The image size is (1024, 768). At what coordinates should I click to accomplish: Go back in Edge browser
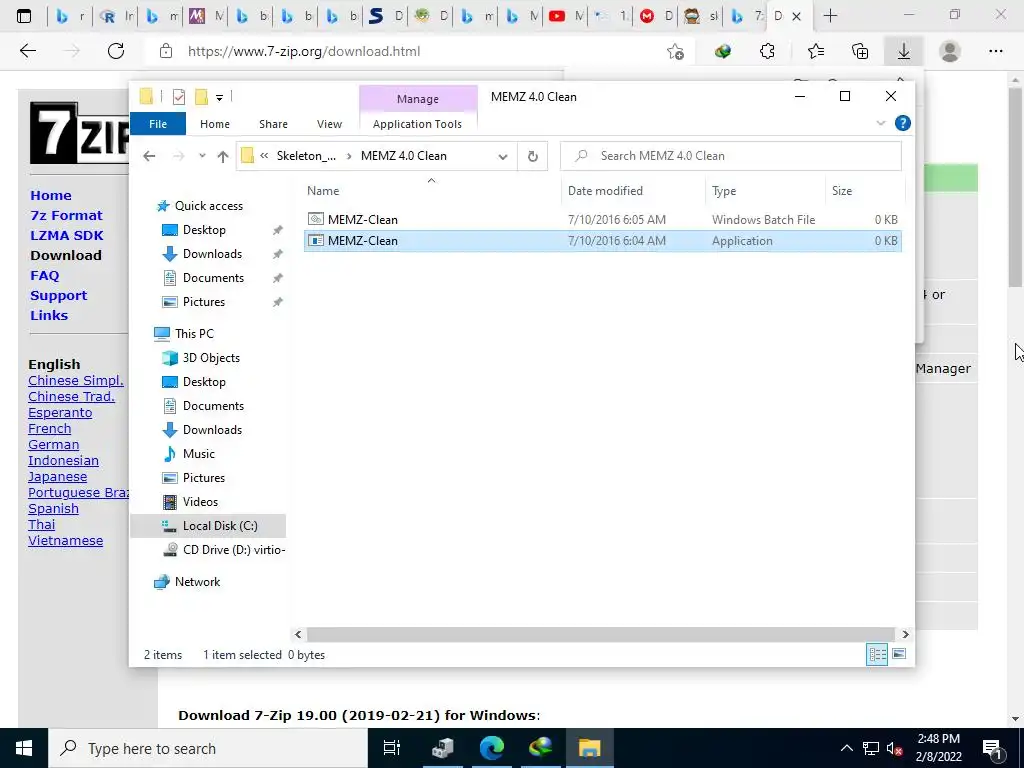27,51
